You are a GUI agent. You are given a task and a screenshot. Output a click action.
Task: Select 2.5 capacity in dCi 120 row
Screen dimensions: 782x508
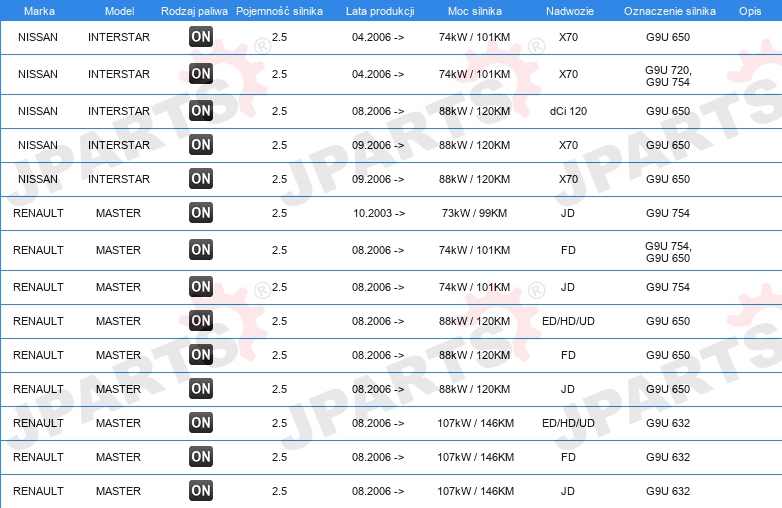[x=279, y=111]
